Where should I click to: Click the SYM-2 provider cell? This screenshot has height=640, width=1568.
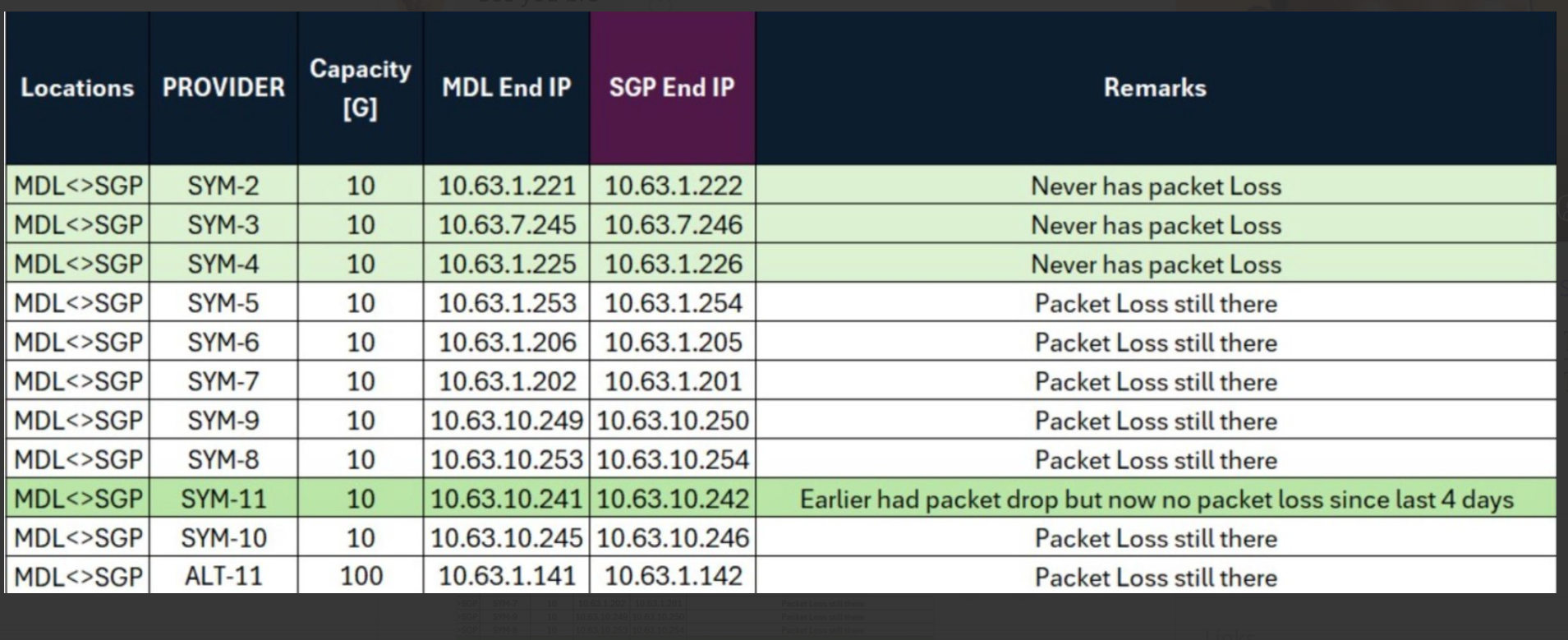point(223,186)
